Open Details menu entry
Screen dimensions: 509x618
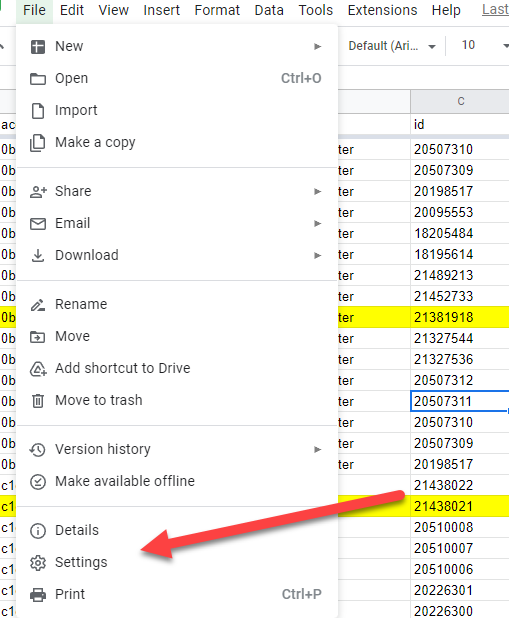point(177,531)
